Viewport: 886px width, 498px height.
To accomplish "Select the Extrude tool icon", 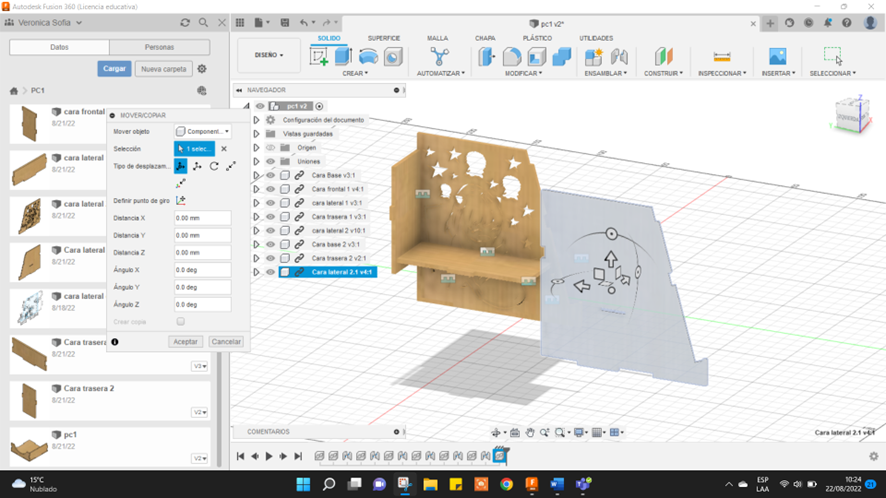I will [x=344, y=57].
